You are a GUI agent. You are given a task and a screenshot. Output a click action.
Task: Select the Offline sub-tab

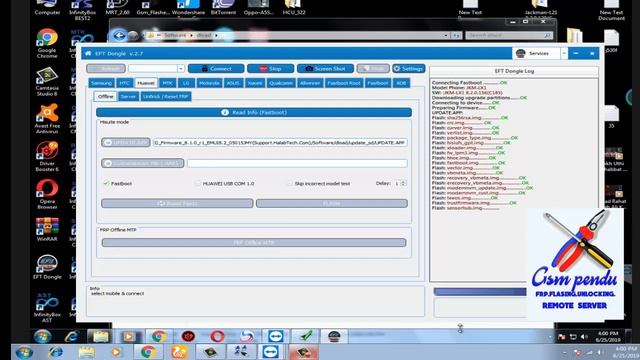pyautogui.click(x=105, y=96)
